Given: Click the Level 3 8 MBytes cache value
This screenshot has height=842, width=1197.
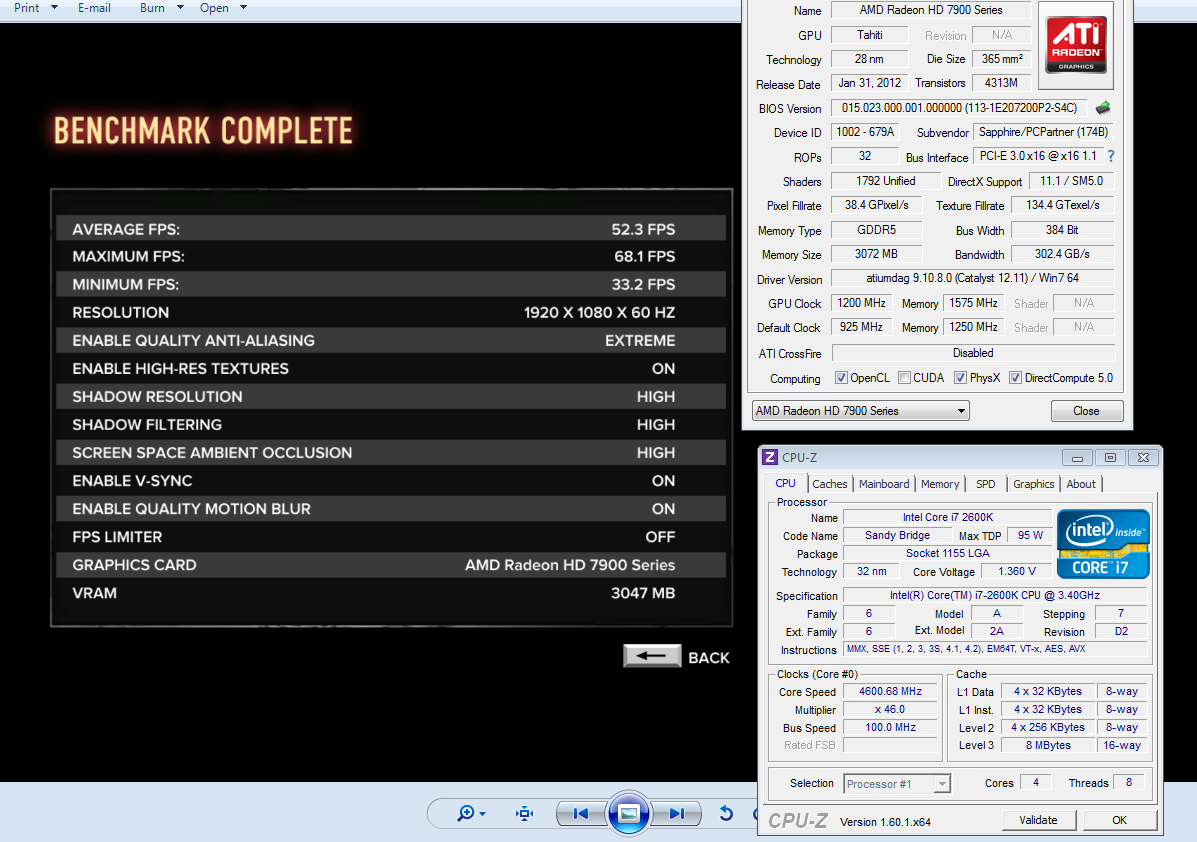Looking at the screenshot, I should click(1047, 745).
